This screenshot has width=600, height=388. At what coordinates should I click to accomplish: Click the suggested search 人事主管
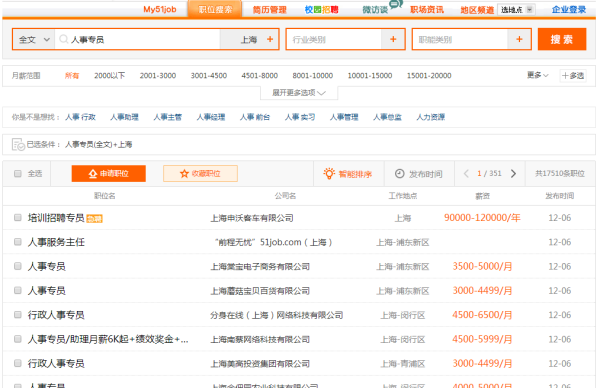(x=168, y=117)
